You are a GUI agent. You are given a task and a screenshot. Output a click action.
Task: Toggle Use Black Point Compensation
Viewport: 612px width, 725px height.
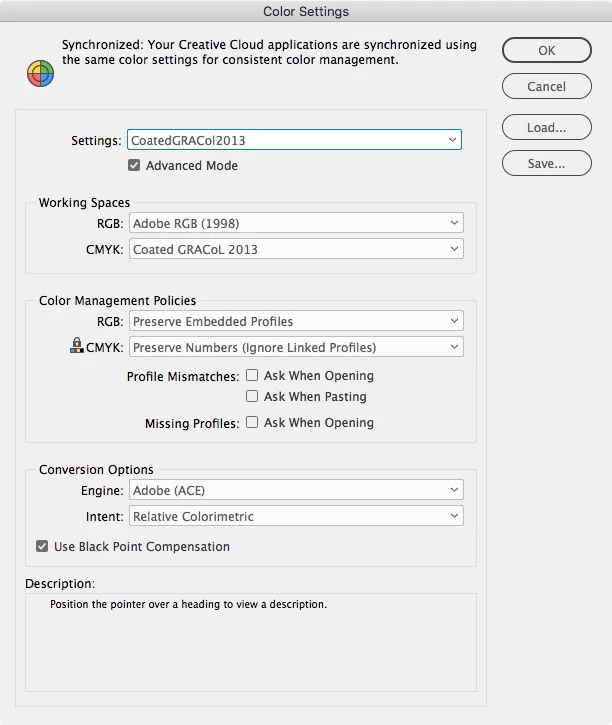[x=42, y=546]
